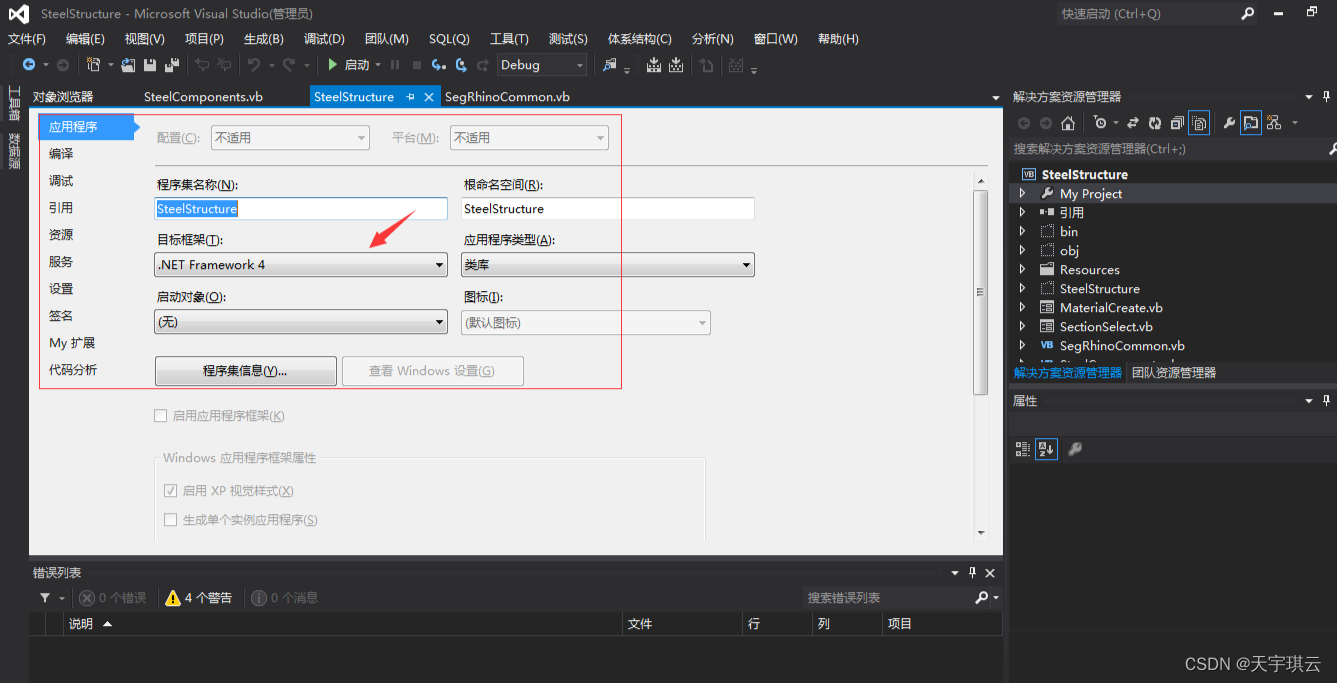Expand the Resources folder node

pos(1022,270)
